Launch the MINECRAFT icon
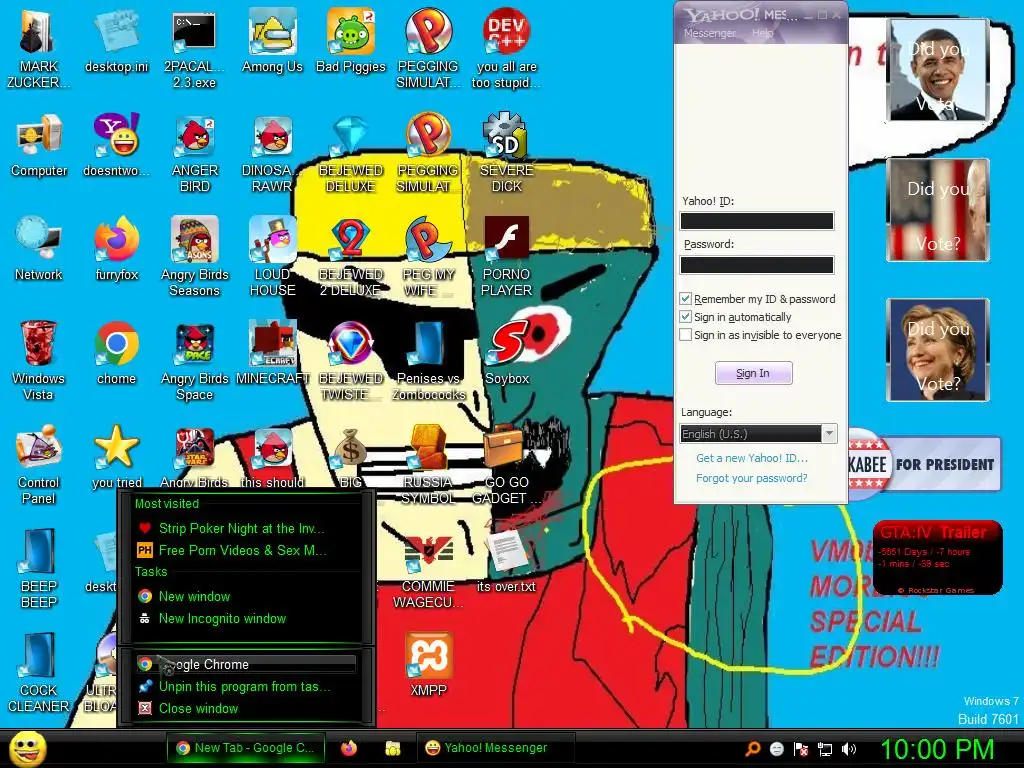This screenshot has width=1024, height=768. click(272, 353)
